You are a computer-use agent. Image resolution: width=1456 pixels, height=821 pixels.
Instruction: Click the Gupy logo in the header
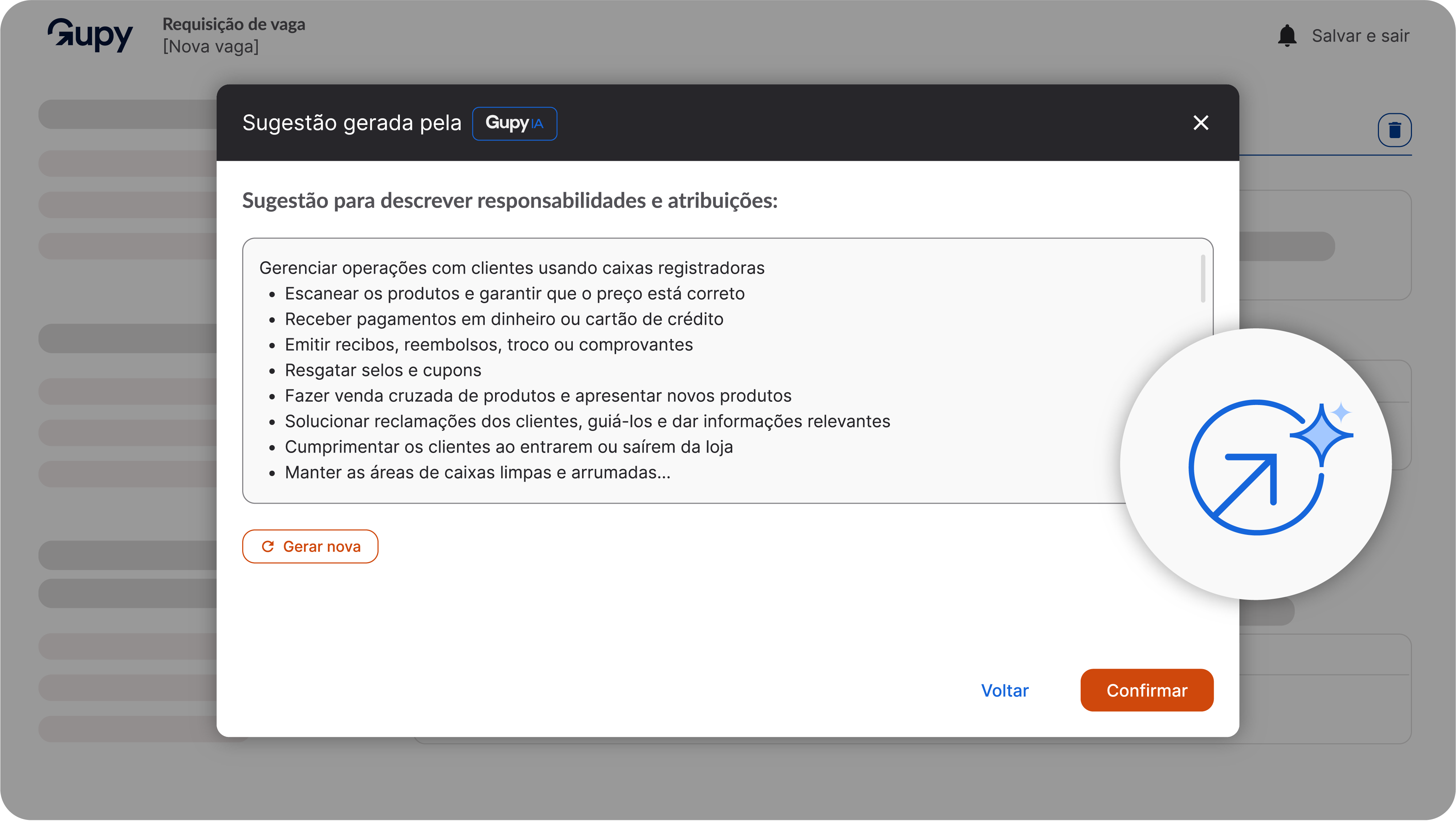point(90,35)
